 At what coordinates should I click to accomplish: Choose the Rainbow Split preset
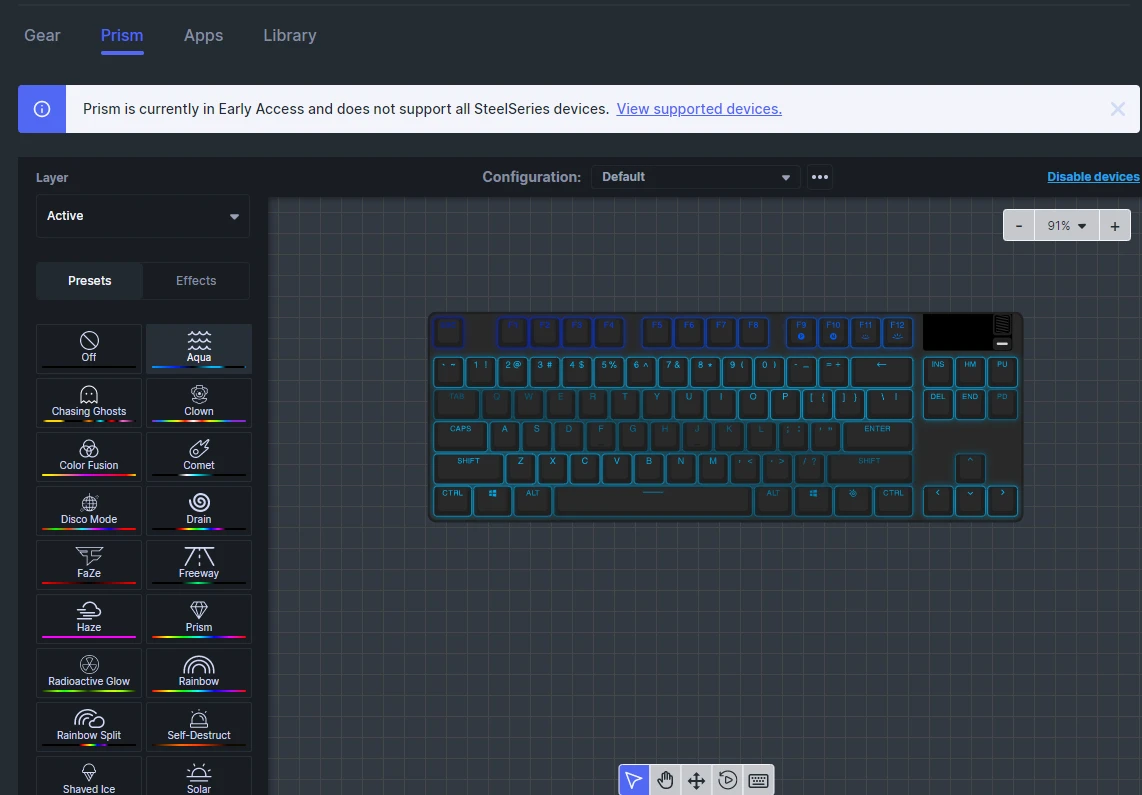(x=89, y=726)
